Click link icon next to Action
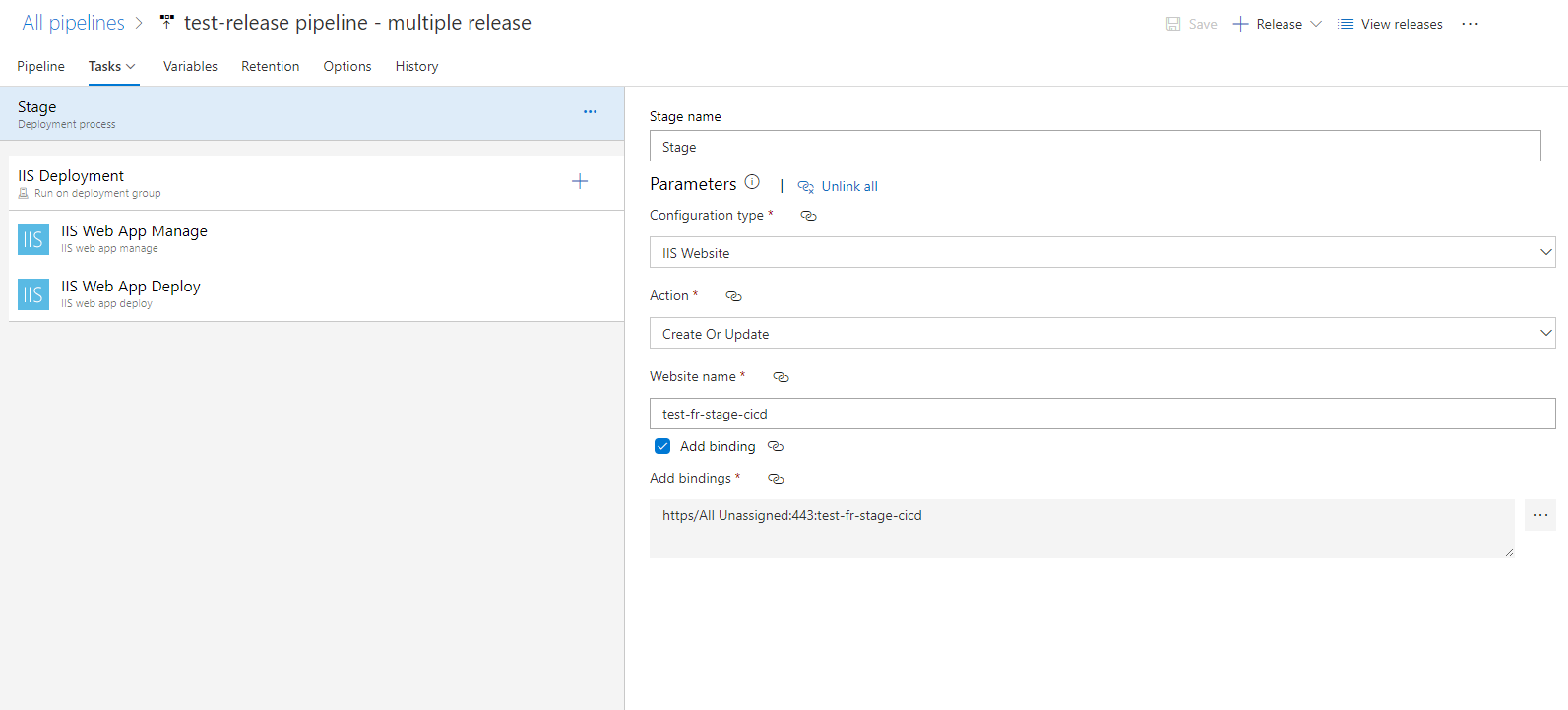The height and width of the screenshot is (710, 1568). coord(733,296)
